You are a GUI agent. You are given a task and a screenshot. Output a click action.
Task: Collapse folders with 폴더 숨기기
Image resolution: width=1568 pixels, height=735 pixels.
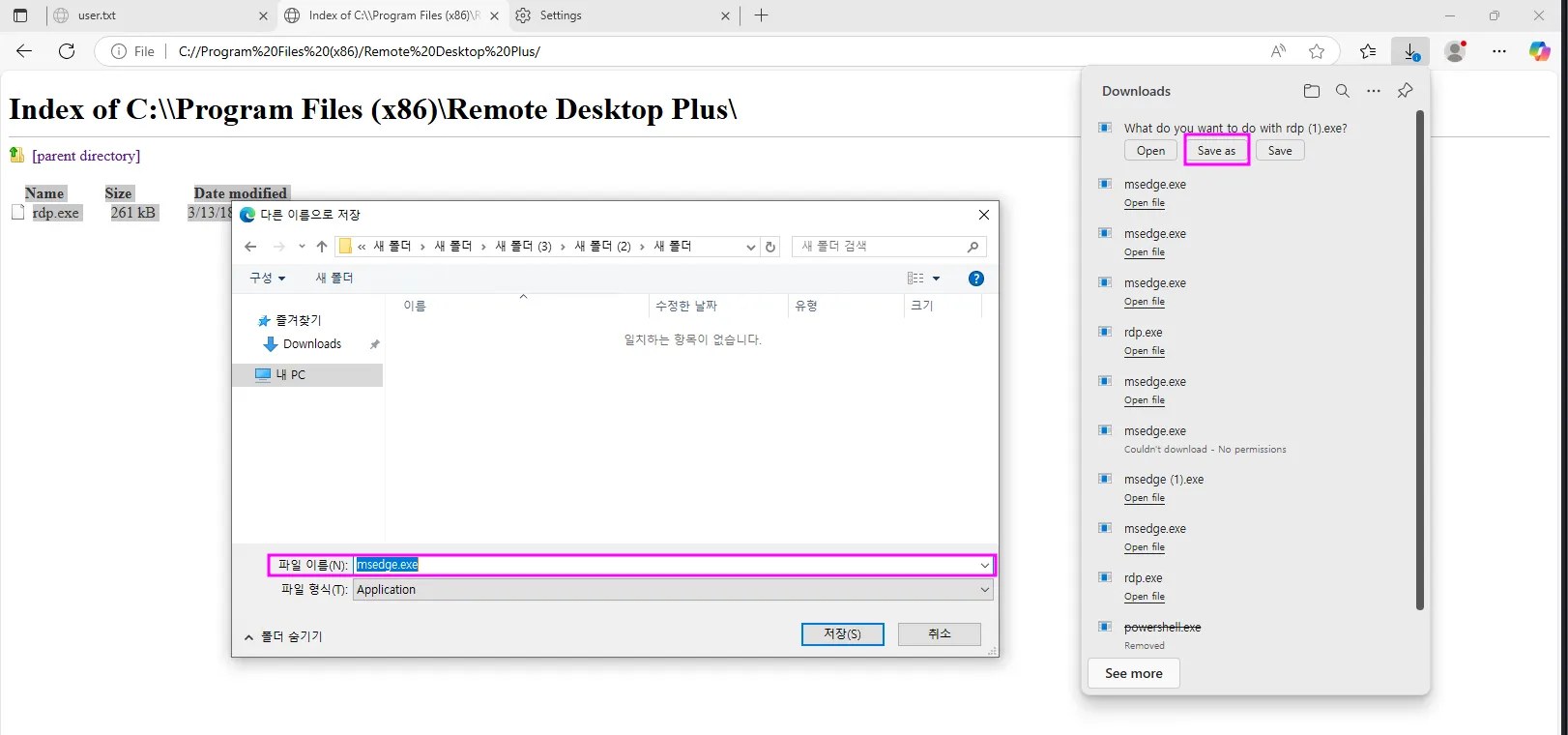[283, 636]
